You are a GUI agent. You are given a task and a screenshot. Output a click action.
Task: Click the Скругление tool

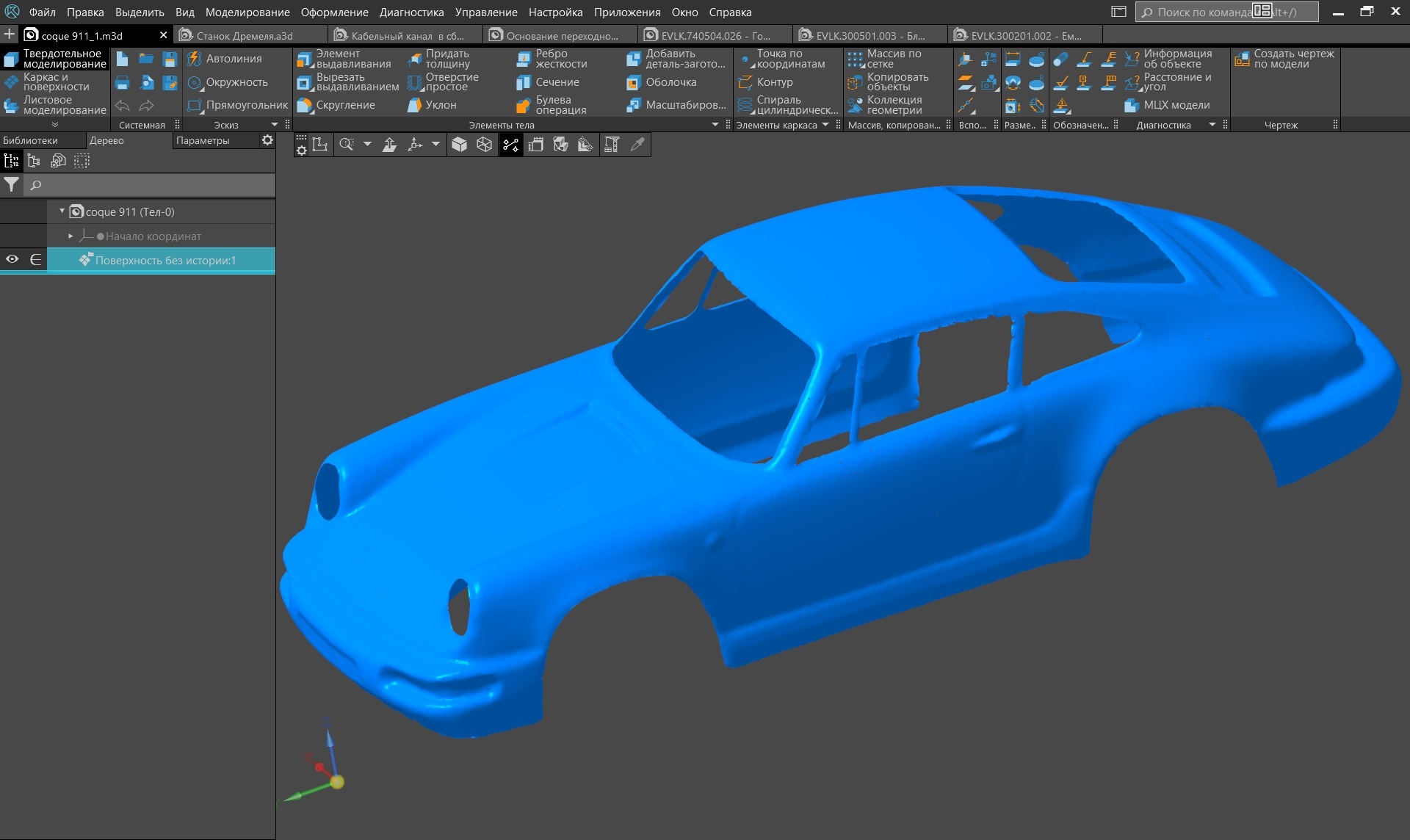(336, 105)
